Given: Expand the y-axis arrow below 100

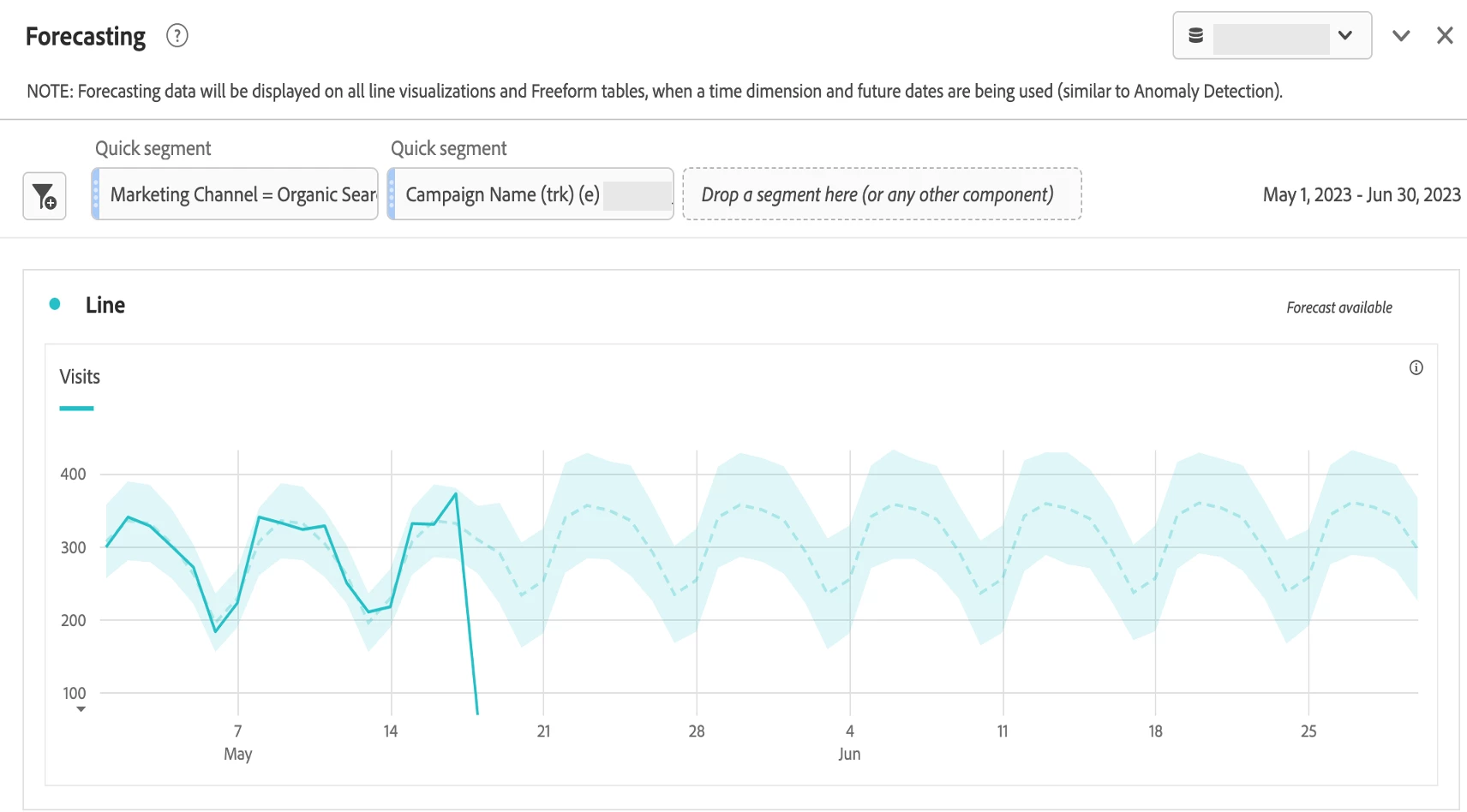Looking at the screenshot, I should coord(81,709).
